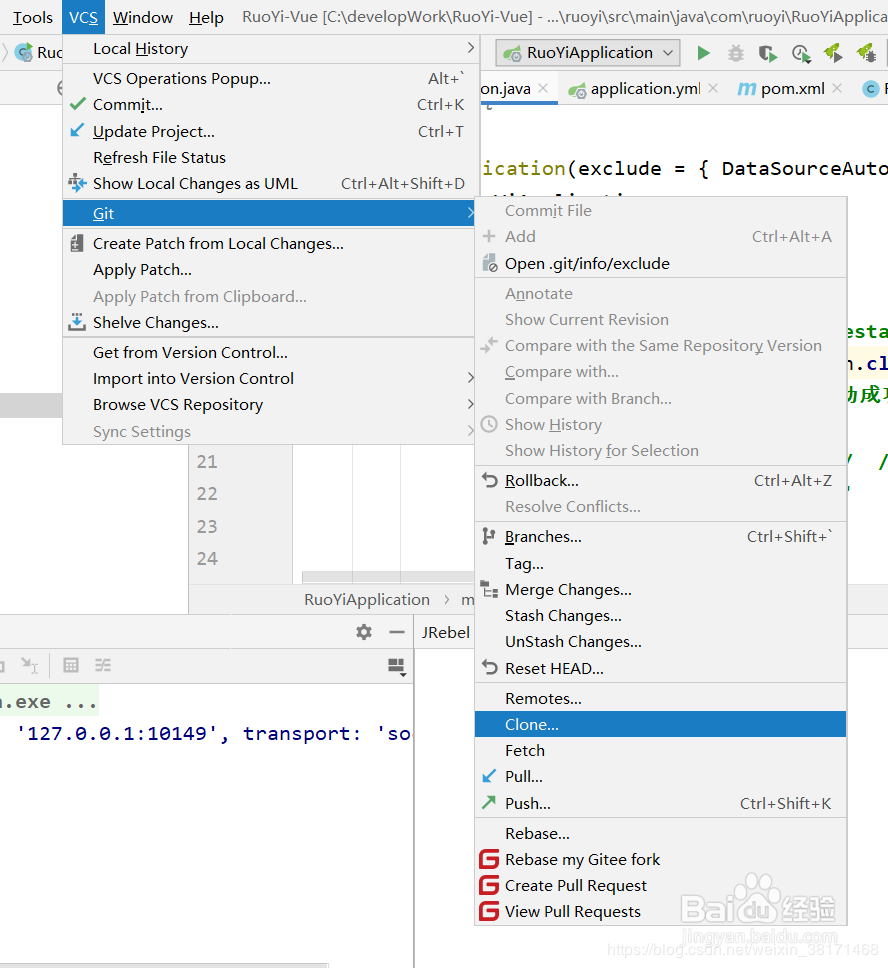This screenshot has height=968, width=888.
Task: Click Rebase in Git submenu
Action: point(660,833)
